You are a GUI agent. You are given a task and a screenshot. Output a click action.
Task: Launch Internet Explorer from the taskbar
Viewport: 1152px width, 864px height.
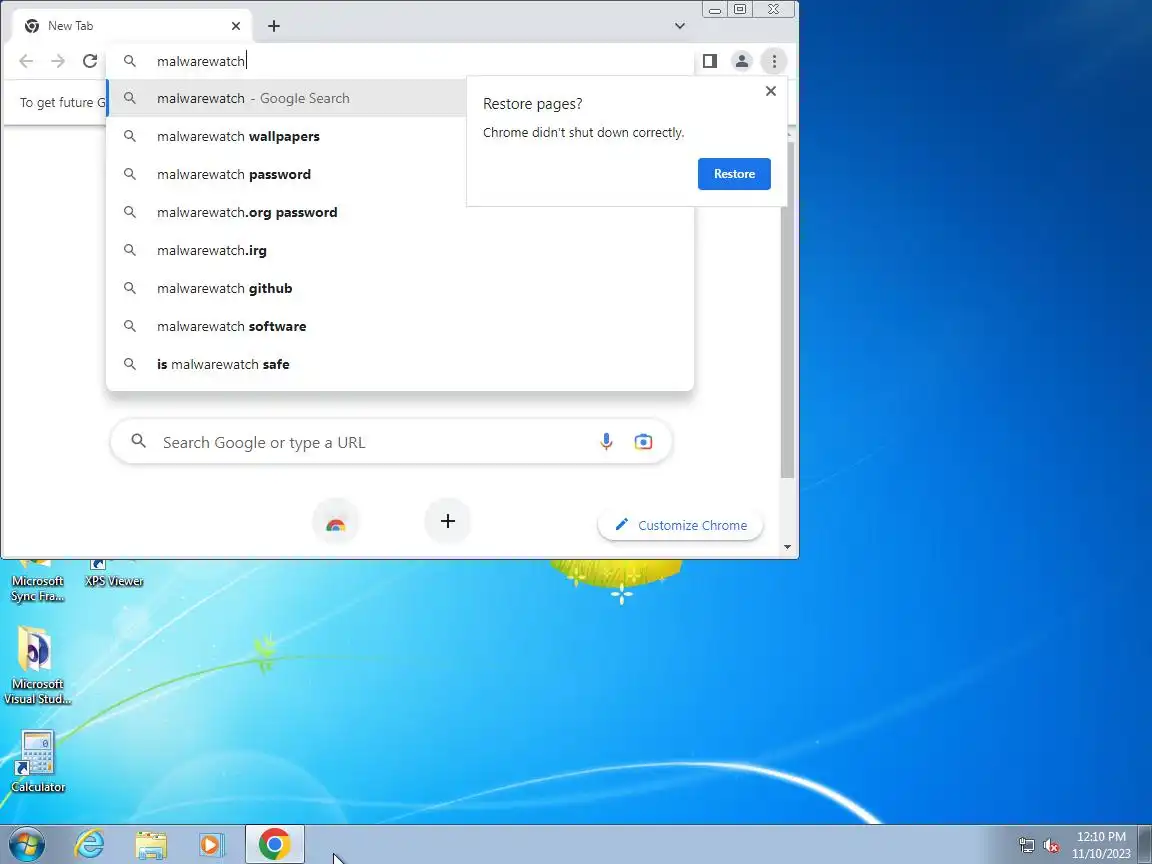click(x=90, y=844)
